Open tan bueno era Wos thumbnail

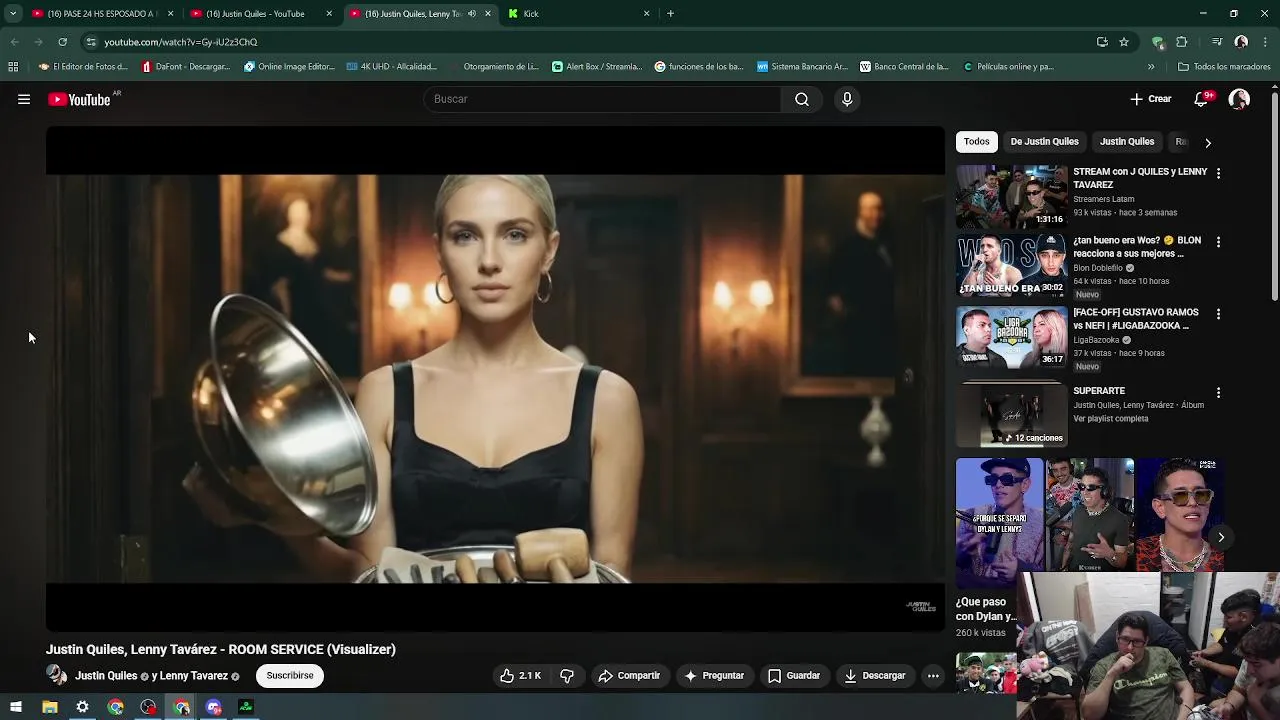click(x=1011, y=266)
